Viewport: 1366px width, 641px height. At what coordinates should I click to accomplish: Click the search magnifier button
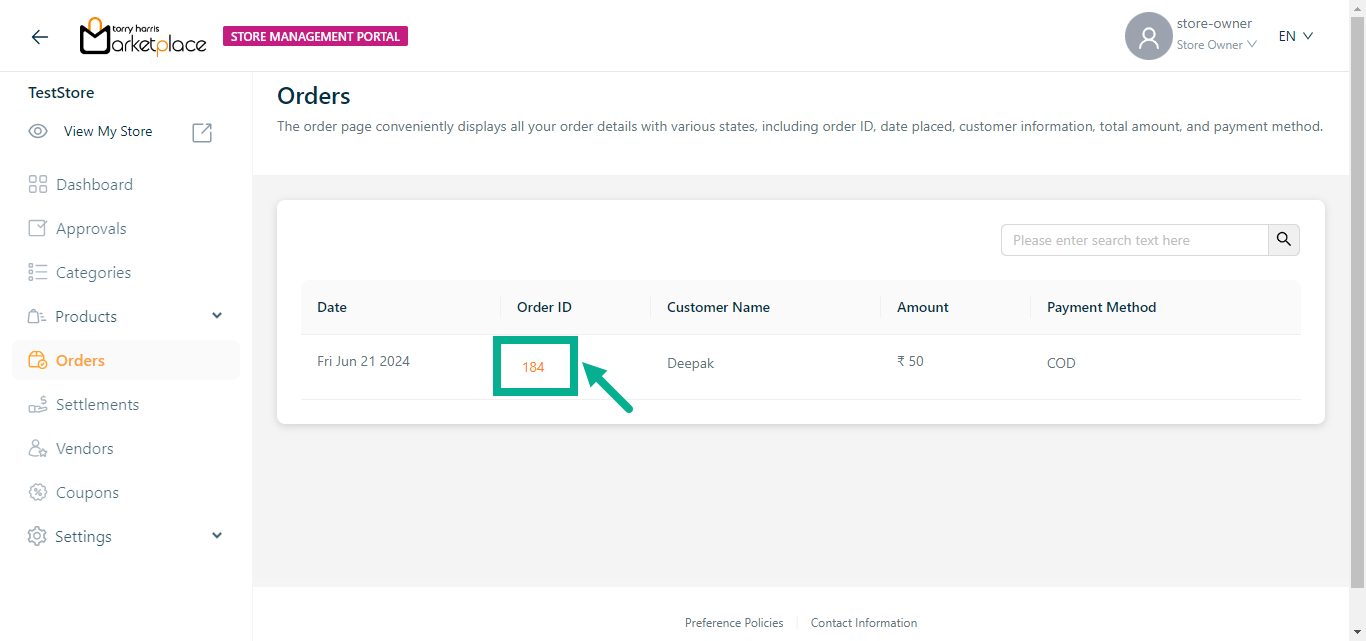(1284, 240)
